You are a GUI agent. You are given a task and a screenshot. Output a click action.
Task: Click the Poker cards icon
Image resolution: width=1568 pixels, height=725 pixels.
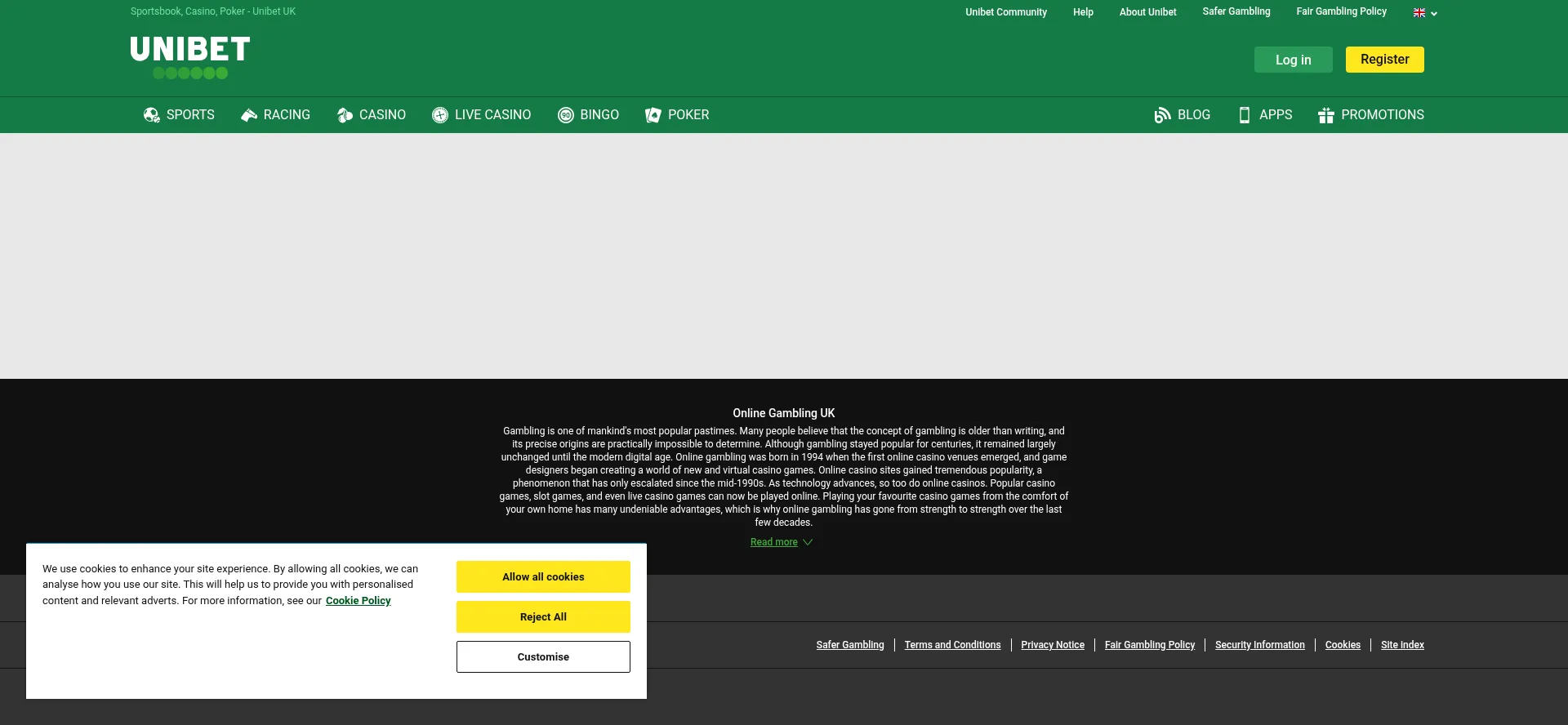[x=653, y=115]
